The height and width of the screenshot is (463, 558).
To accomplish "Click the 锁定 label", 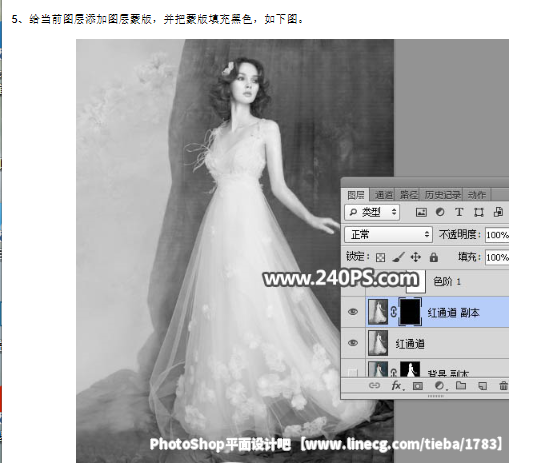I will click(x=357, y=256).
